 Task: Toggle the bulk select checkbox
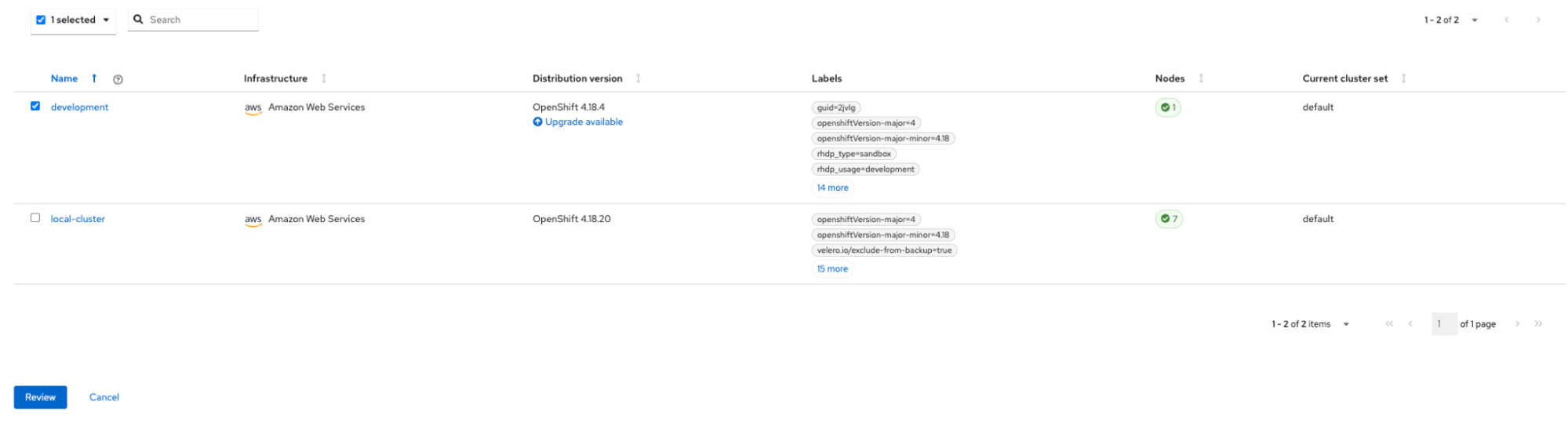coord(41,20)
